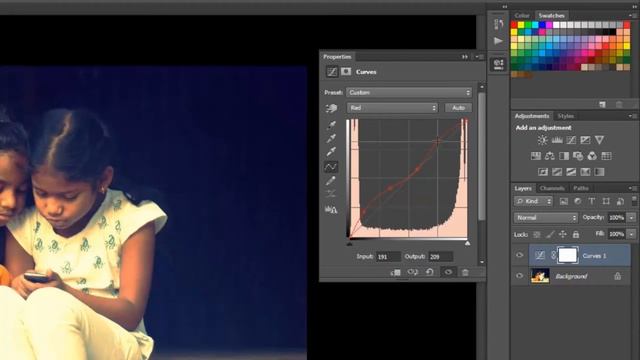Open the Layers panel flyout menu
640x360 pixels.
(633, 188)
